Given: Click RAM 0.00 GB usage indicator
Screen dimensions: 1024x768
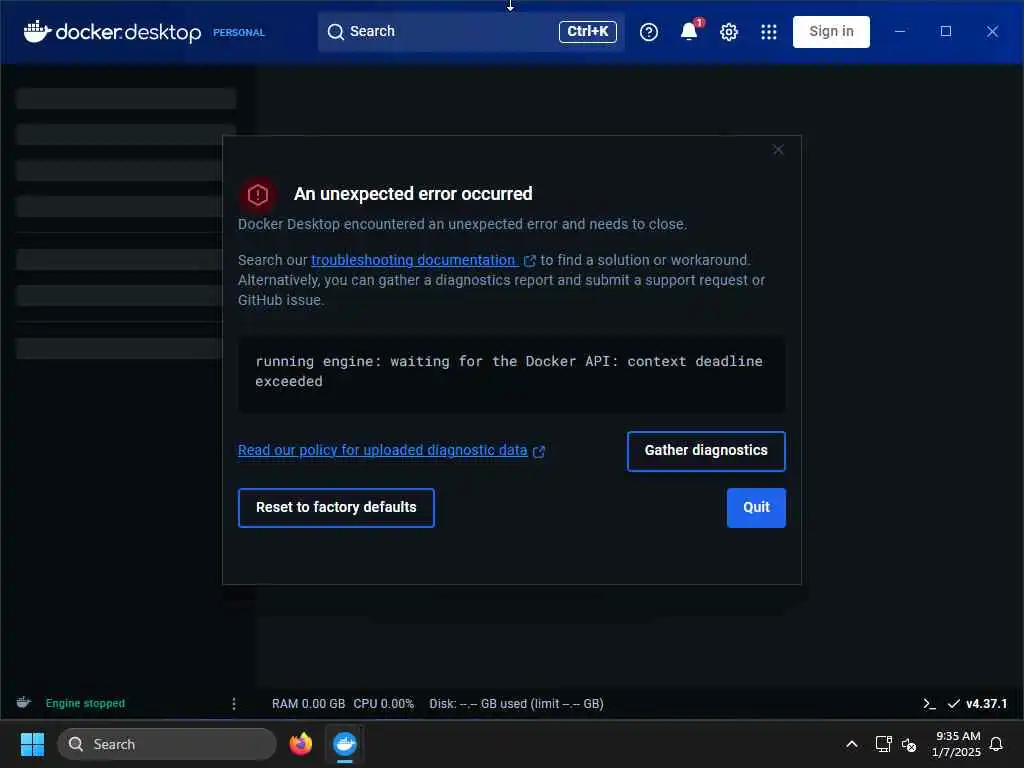Looking at the screenshot, I should click(x=308, y=703).
